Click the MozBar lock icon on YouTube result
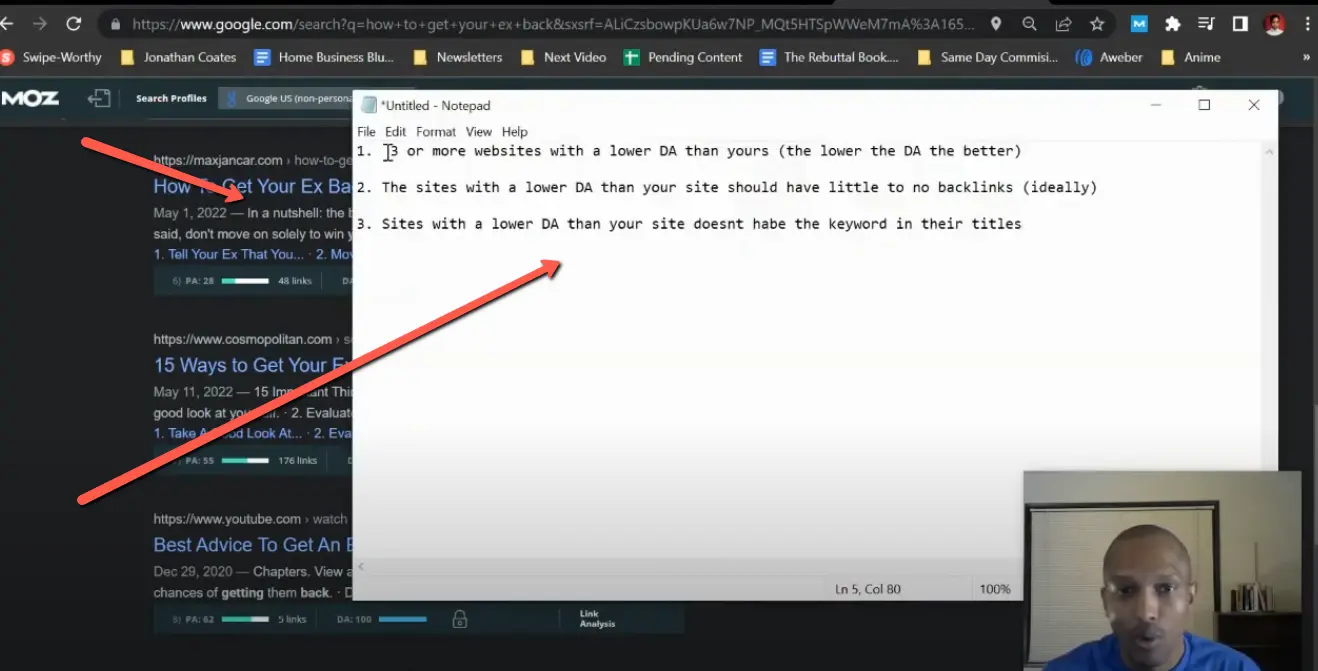 pos(459,619)
